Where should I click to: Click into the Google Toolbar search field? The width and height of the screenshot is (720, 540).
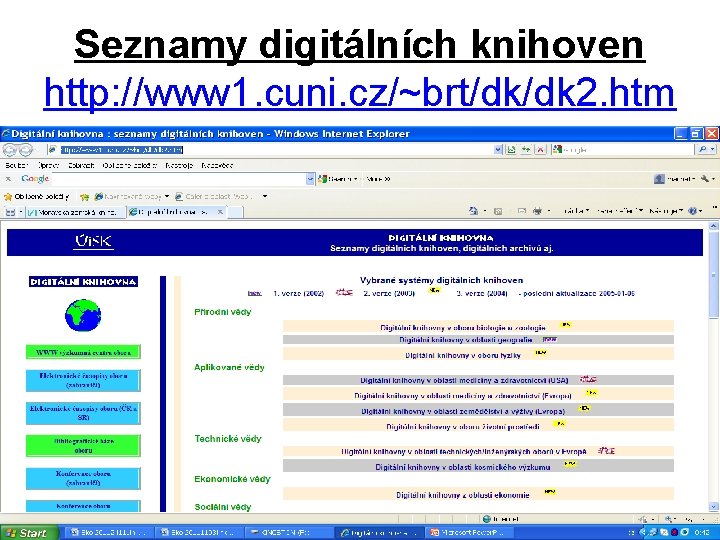179,179
